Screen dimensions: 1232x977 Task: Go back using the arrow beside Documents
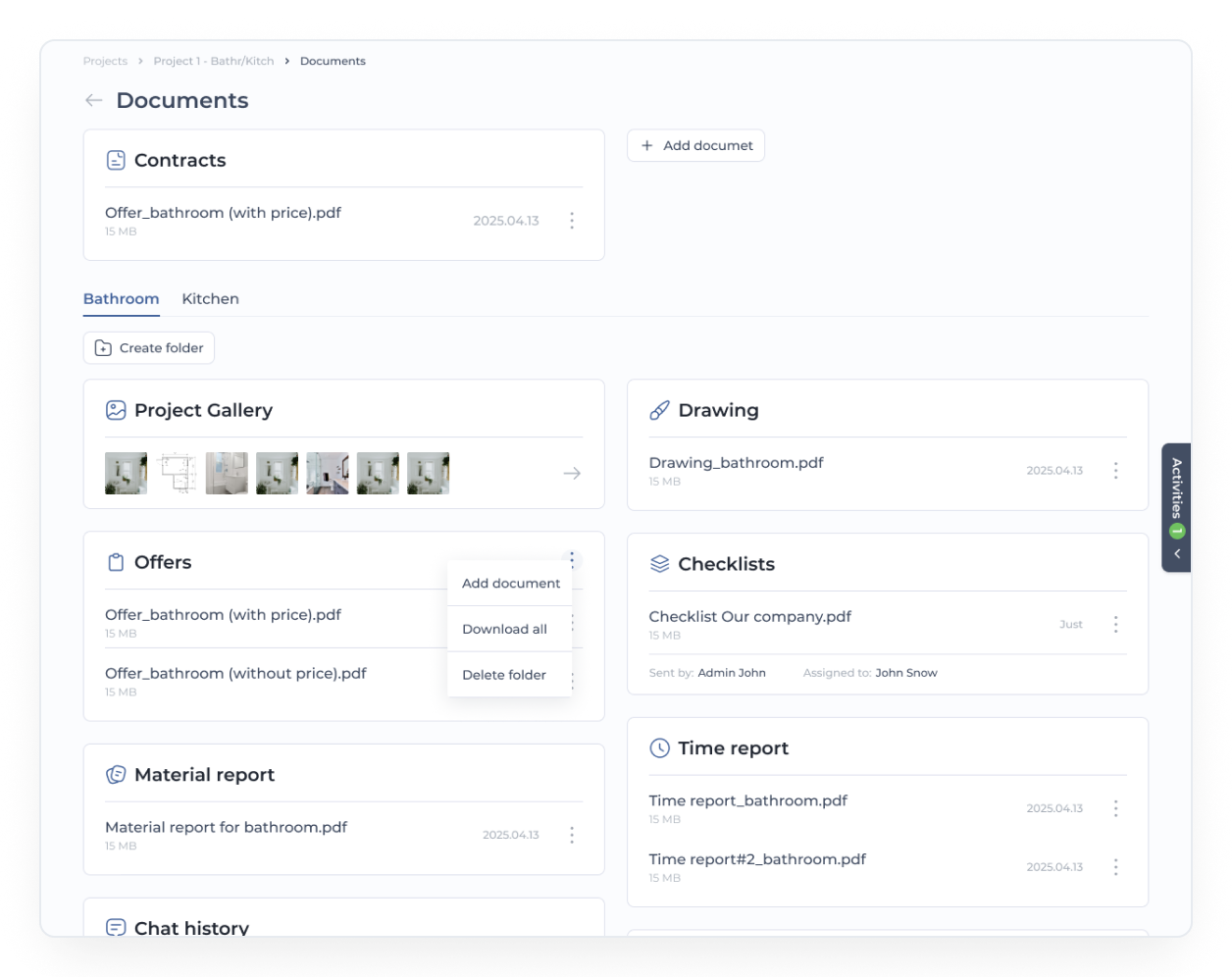tap(94, 100)
